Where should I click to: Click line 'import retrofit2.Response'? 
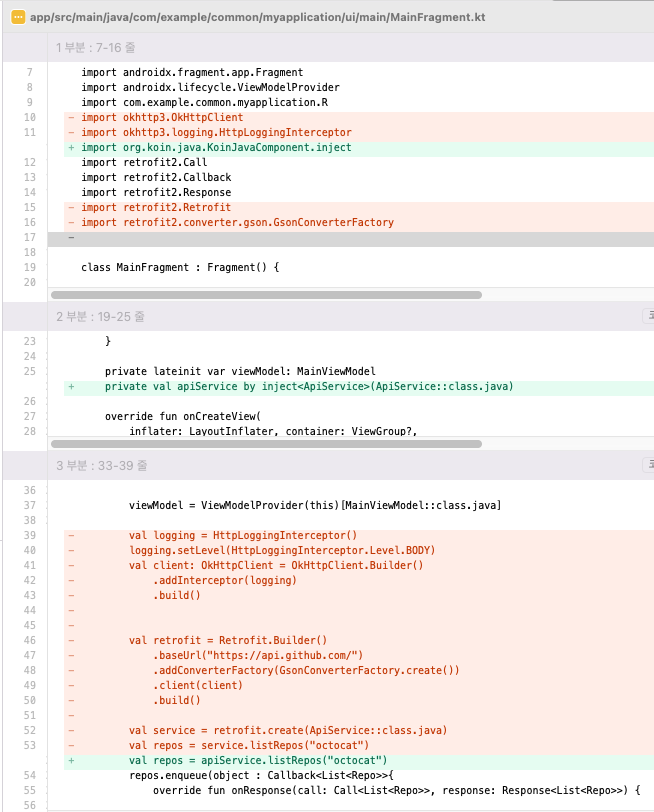[156, 193]
